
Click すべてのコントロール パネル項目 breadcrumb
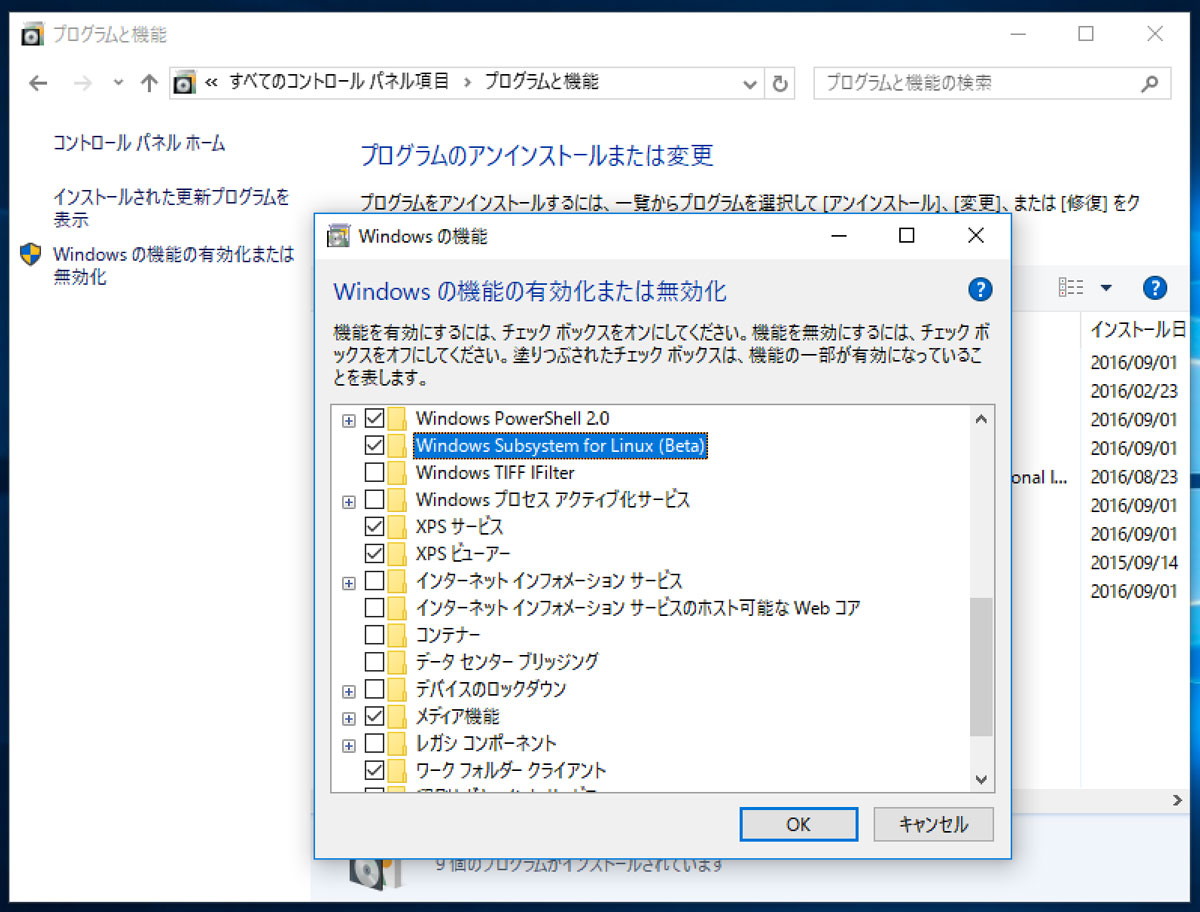339,82
